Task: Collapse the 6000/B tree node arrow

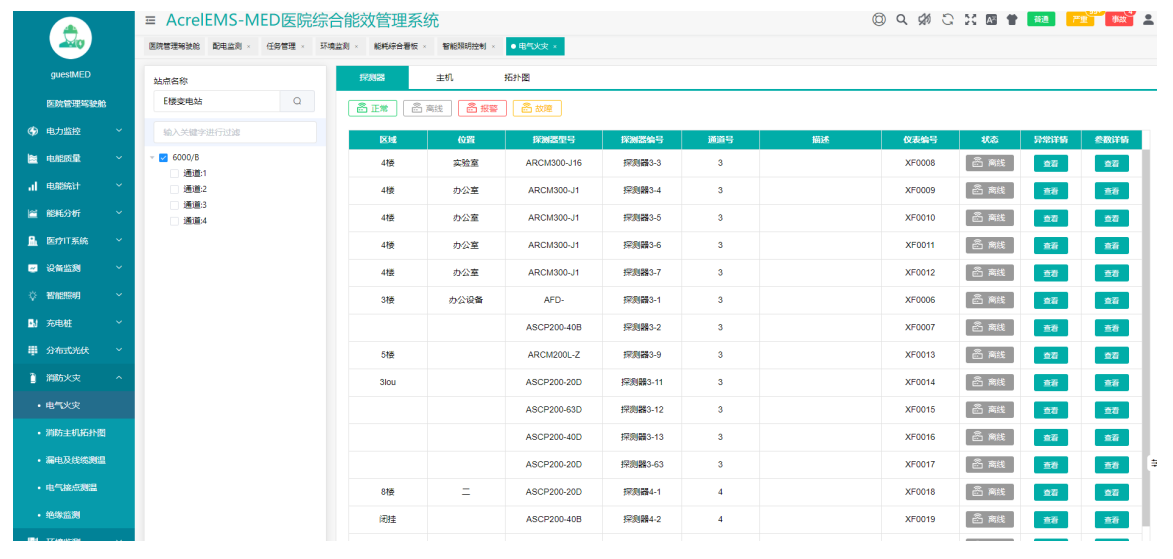Action: (x=153, y=158)
